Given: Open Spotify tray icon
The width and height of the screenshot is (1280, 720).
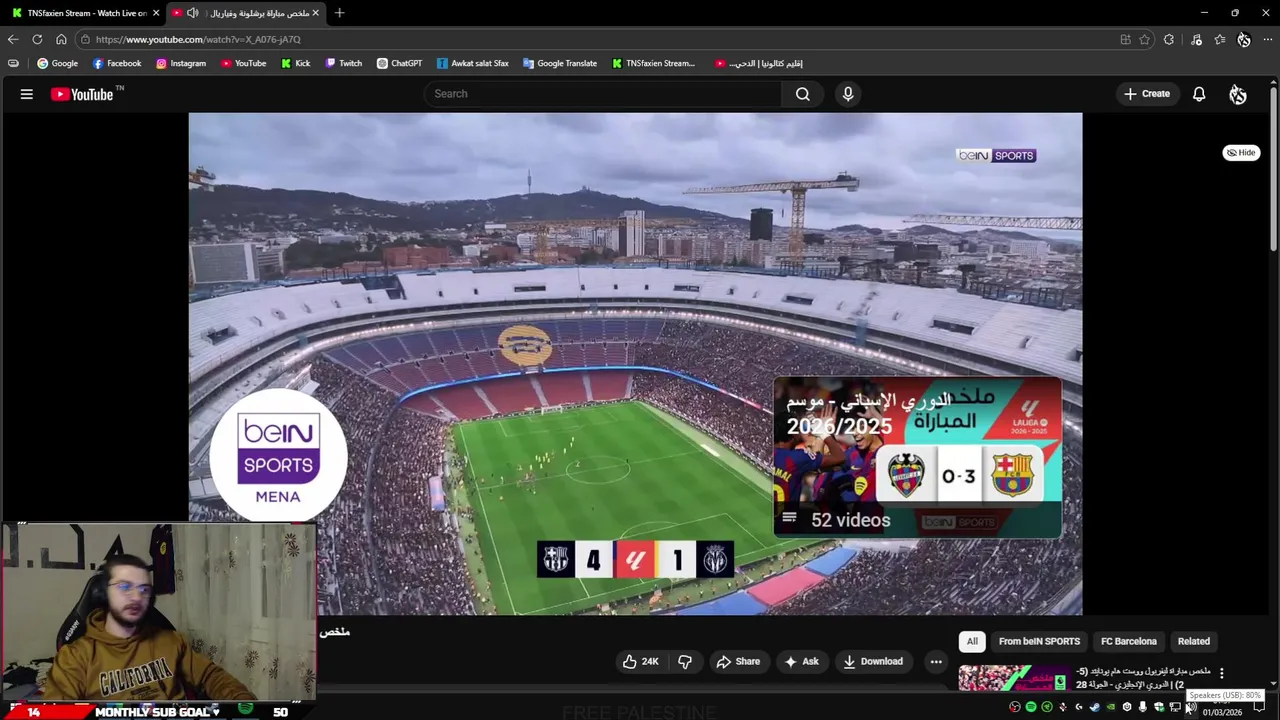Looking at the screenshot, I should pos(1031,707).
